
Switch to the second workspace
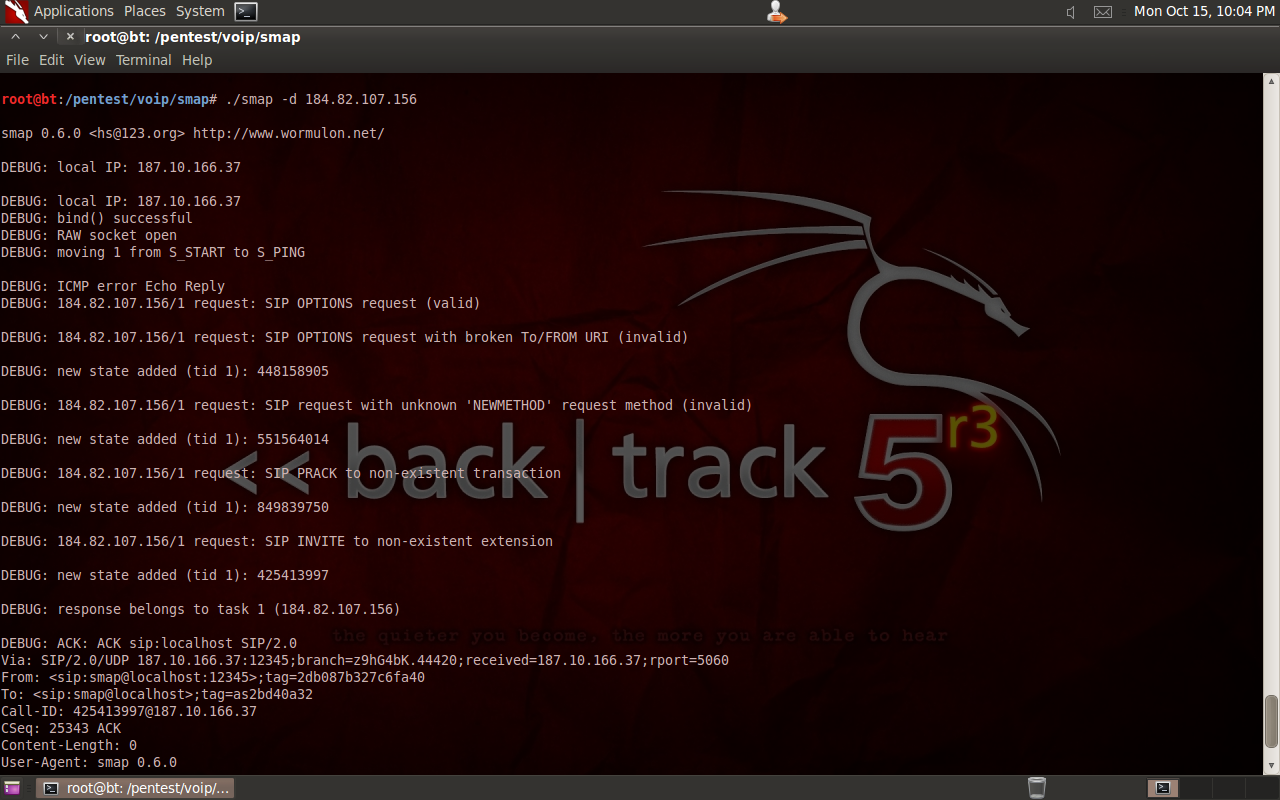click(x=1195, y=788)
